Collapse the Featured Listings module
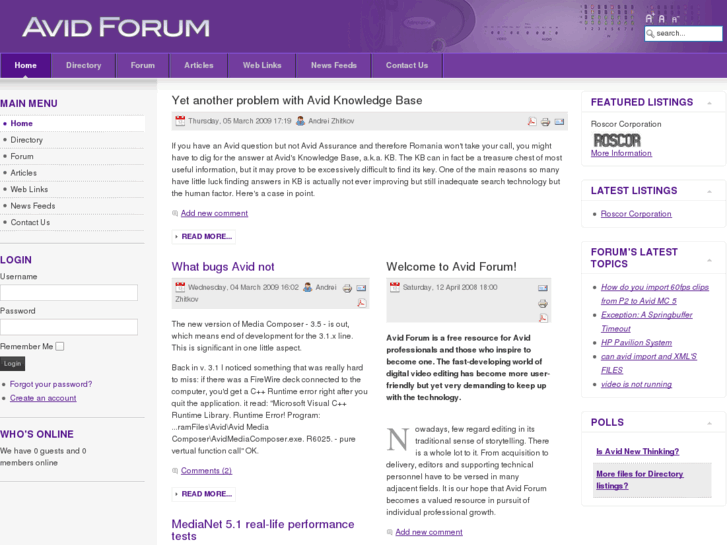The width and height of the screenshot is (727, 545). [709, 103]
